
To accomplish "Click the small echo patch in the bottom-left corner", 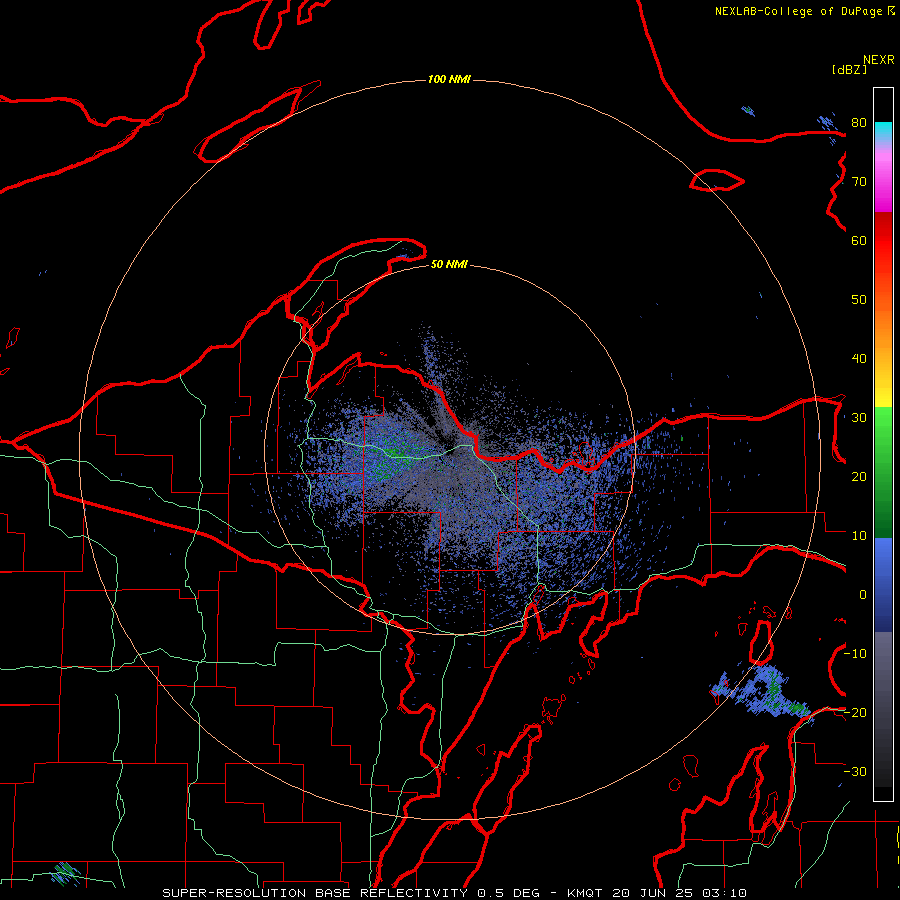I will pos(65,873).
